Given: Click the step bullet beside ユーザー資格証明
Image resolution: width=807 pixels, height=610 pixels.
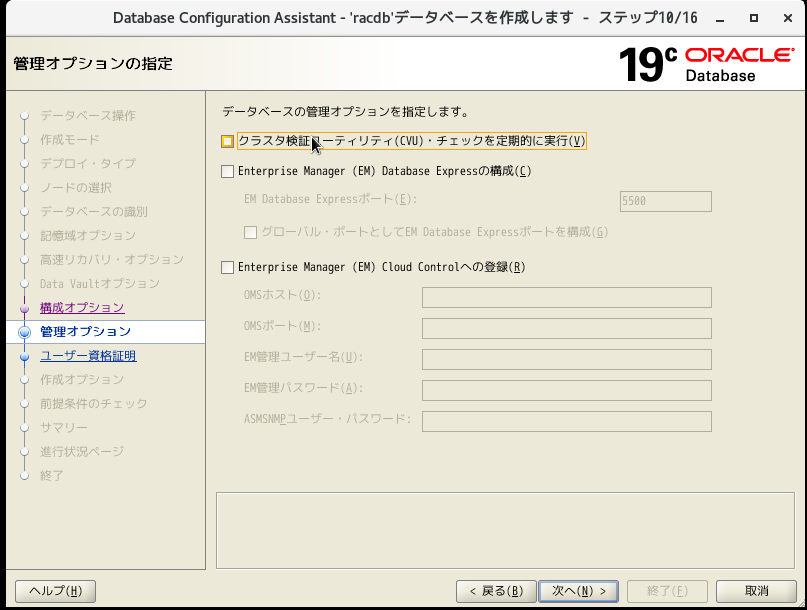Looking at the screenshot, I should coord(24,356).
